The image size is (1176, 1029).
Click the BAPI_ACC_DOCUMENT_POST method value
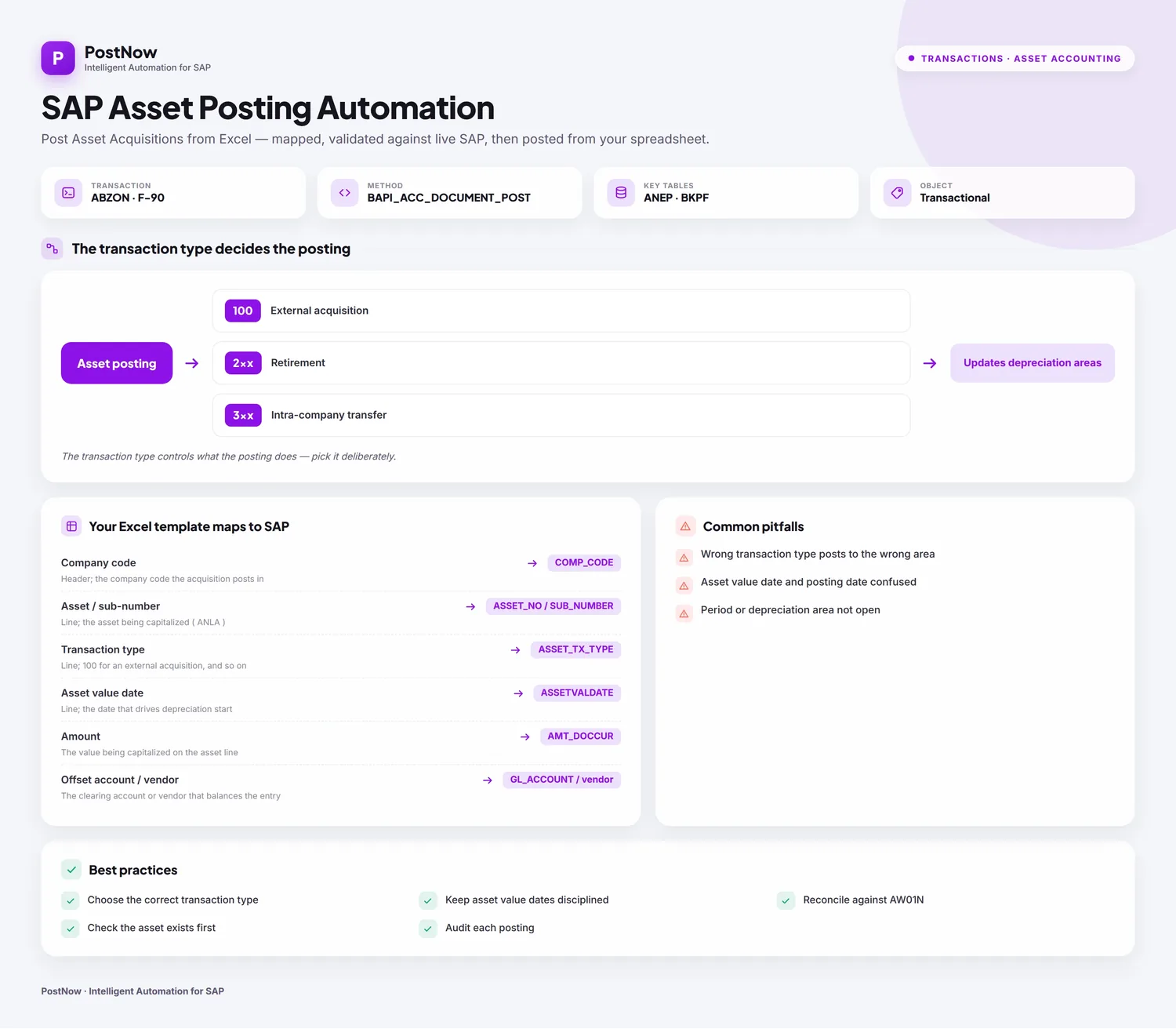(x=448, y=198)
